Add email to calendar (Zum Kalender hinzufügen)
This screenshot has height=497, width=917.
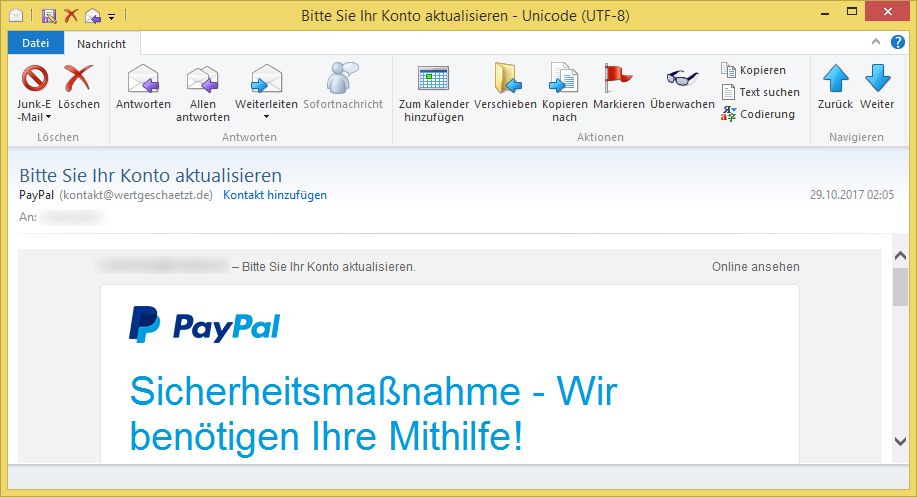(433, 94)
